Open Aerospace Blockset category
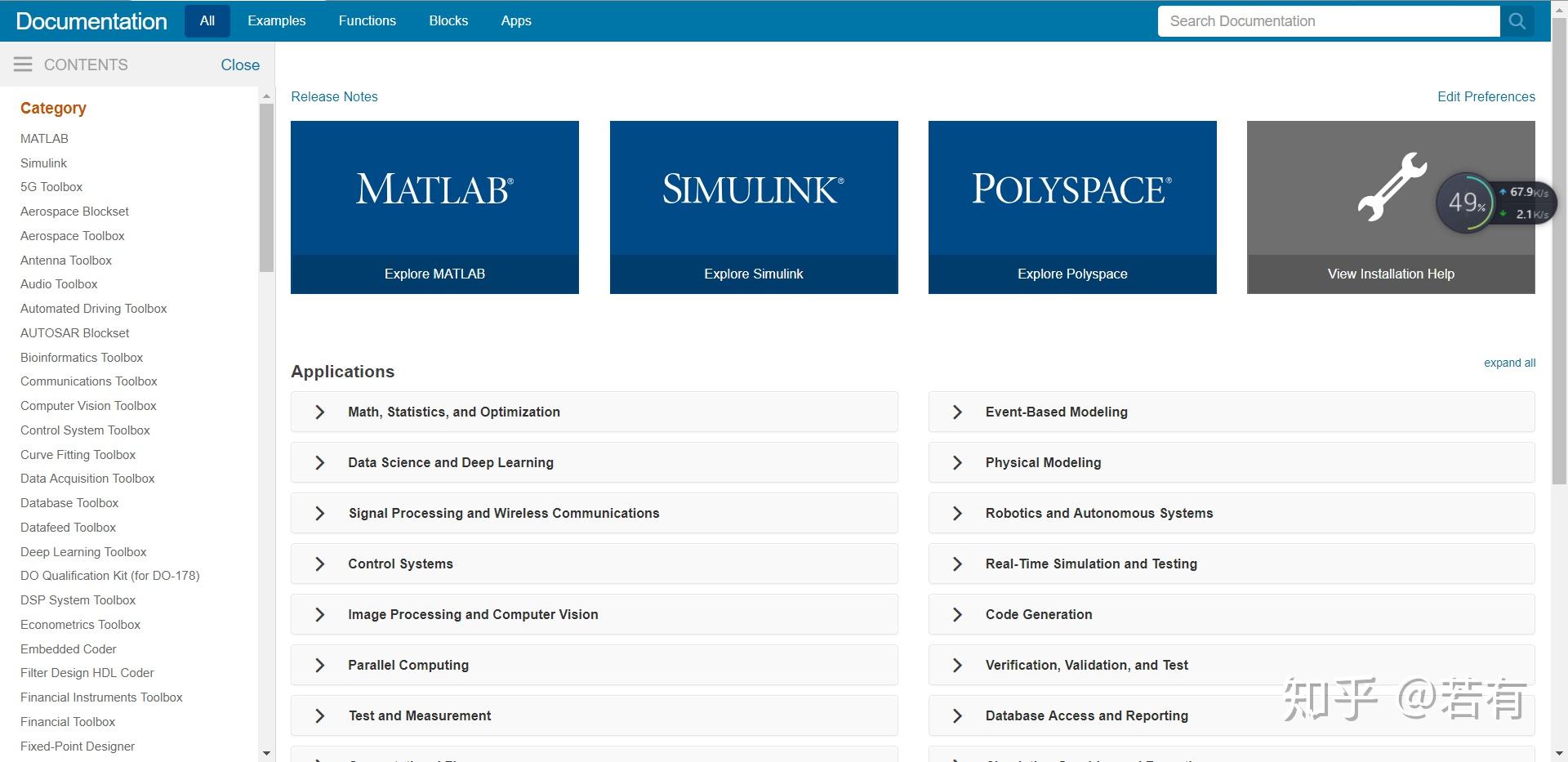Image resolution: width=1568 pixels, height=762 pixels. click(x=74, y=212)
